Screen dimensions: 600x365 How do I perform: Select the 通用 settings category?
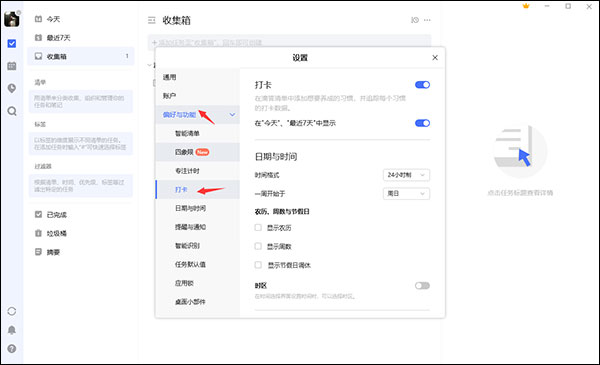click(197, 77)
